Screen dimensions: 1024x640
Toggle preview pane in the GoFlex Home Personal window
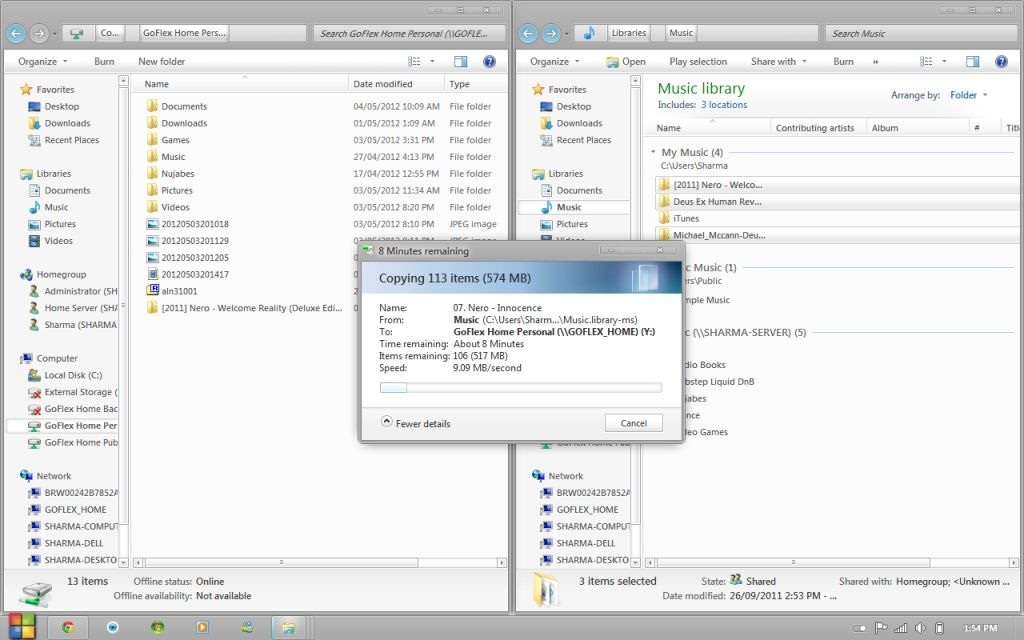(x=460, y=61)
